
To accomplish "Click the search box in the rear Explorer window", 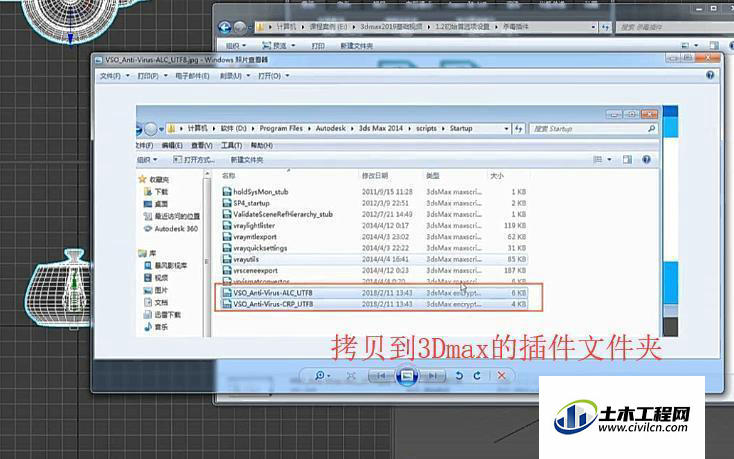I will click(674, 27).
